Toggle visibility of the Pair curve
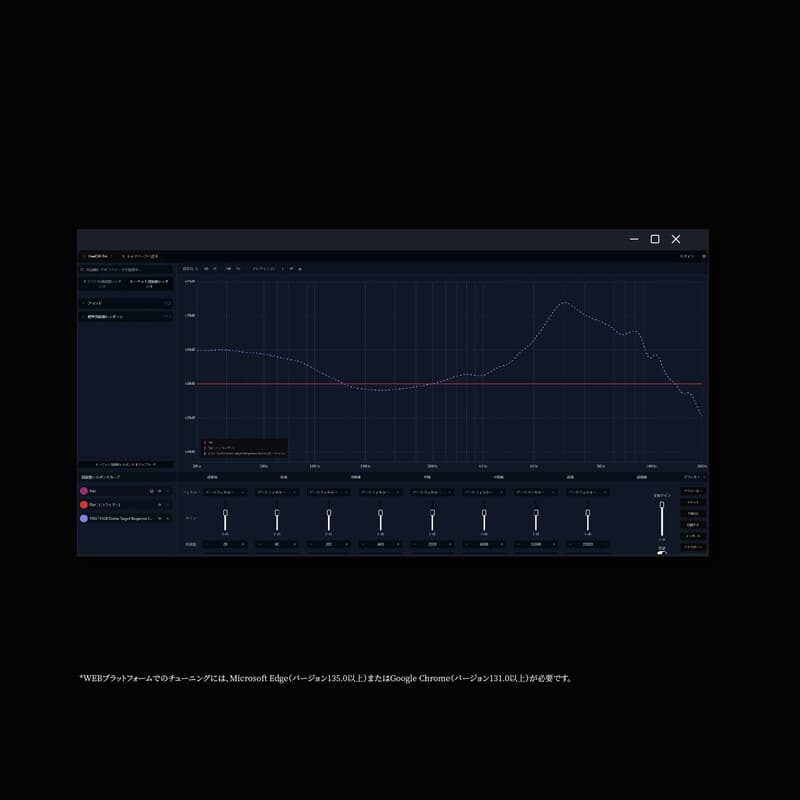Viewport: 800px width, 800px height. click(x=160, y=505)
